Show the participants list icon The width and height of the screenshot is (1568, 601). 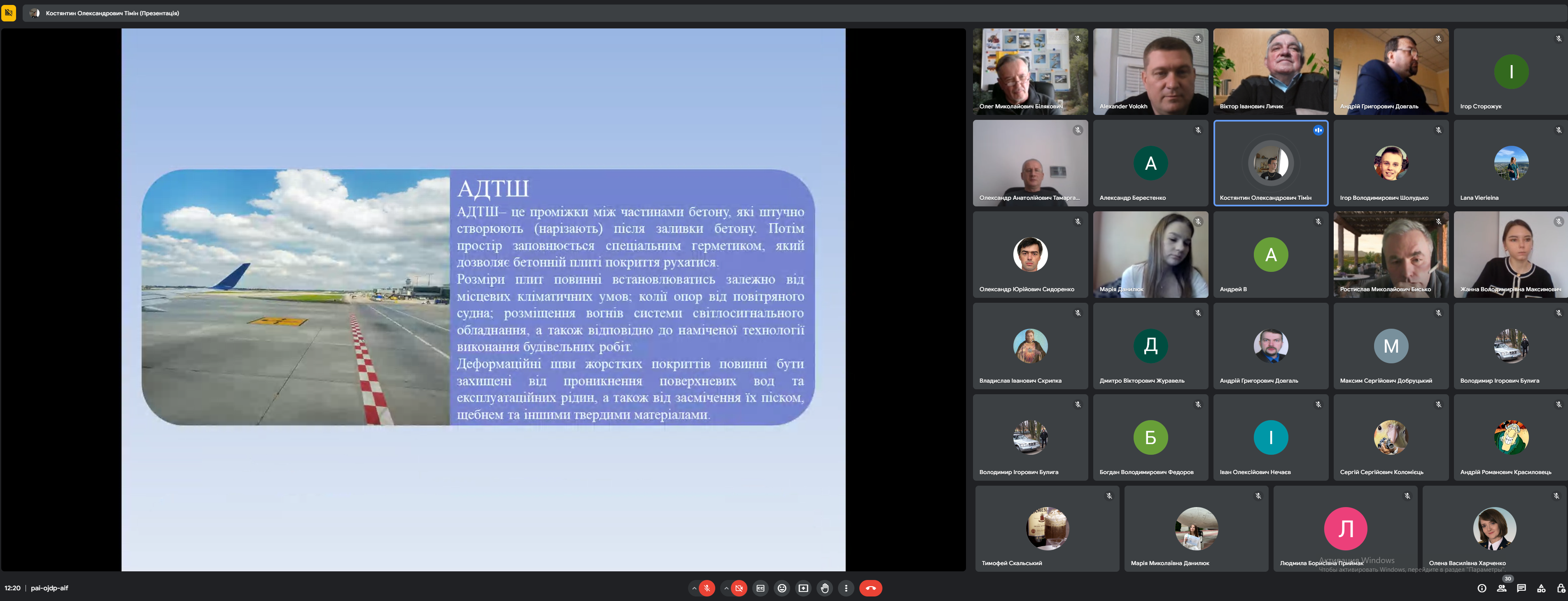(1502, 588)
